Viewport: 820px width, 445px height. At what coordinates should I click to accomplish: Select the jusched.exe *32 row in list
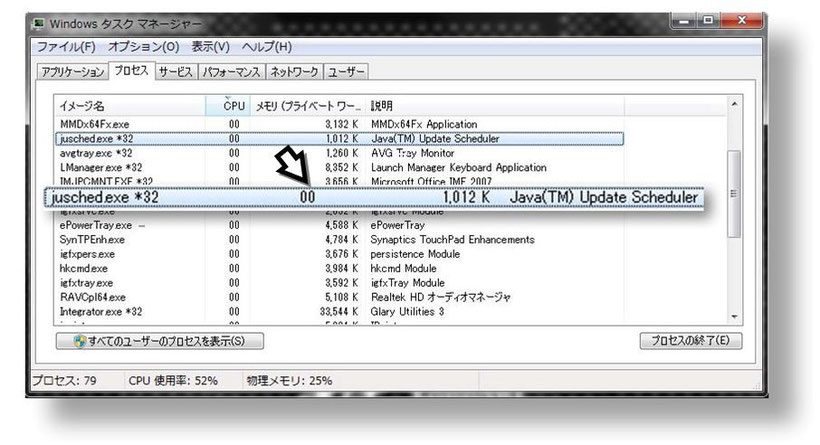tap(339, 139)
